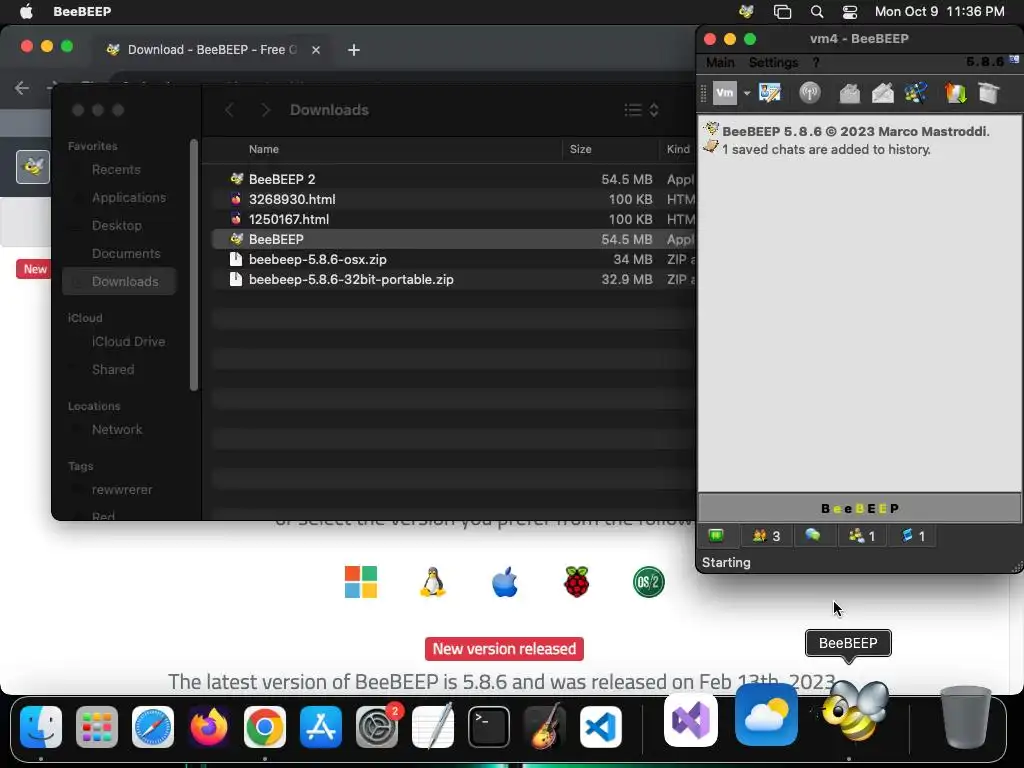Screen dimensions: 1024x768
Task: Open the file transfer arrows icon
Action: coord(955,93)
